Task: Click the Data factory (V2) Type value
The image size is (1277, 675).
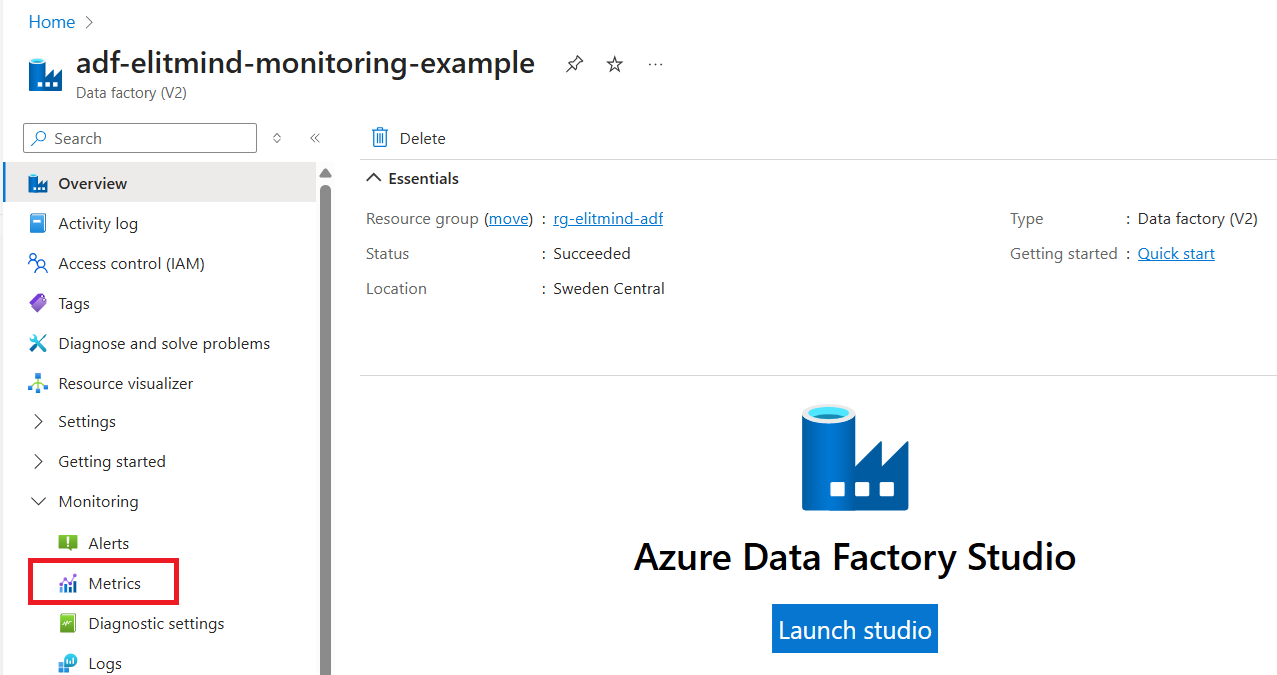Action: [1198, 218]
